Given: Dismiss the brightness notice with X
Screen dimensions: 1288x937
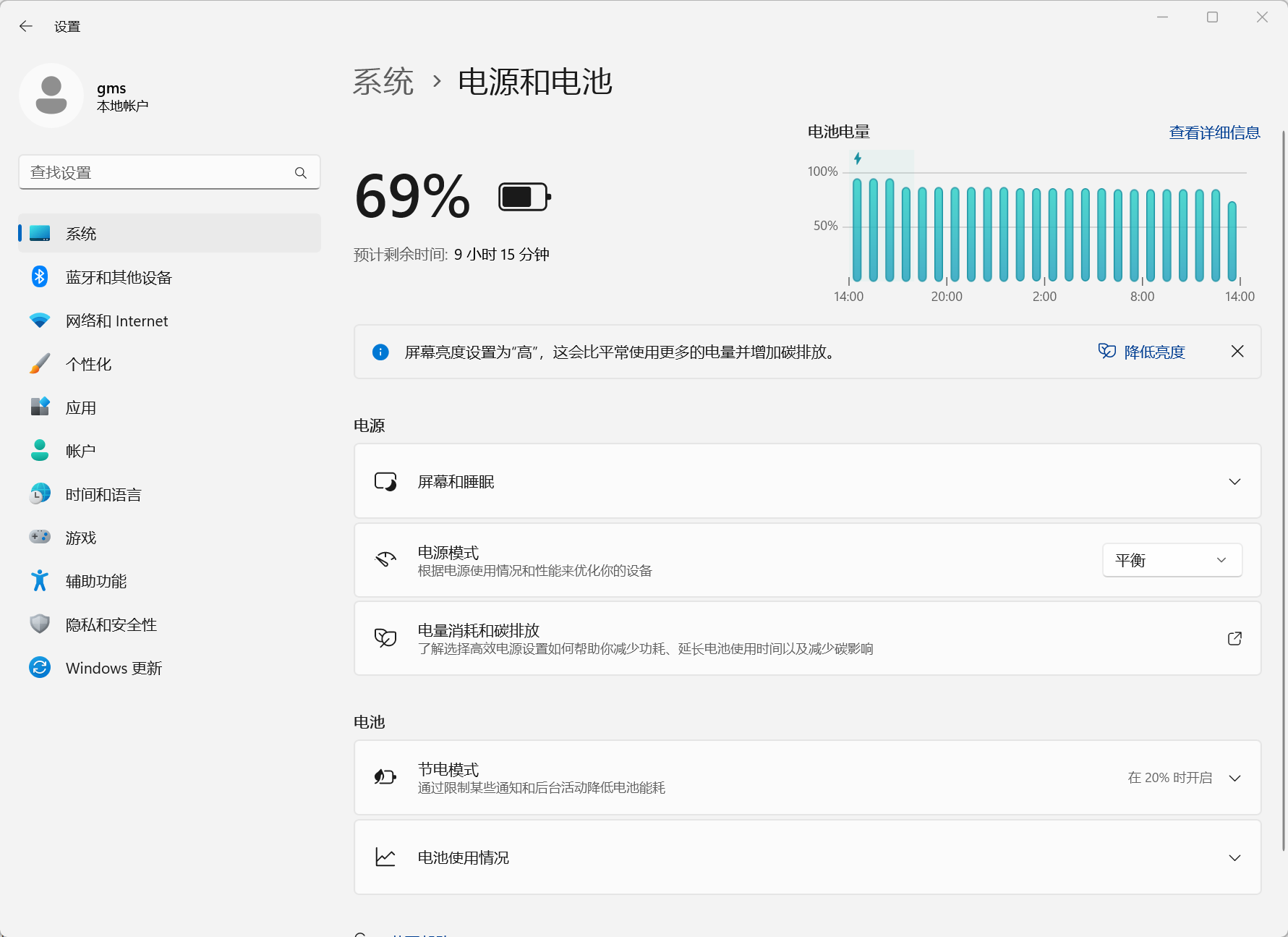Looking at the screenshot, I should (1237, 351).
